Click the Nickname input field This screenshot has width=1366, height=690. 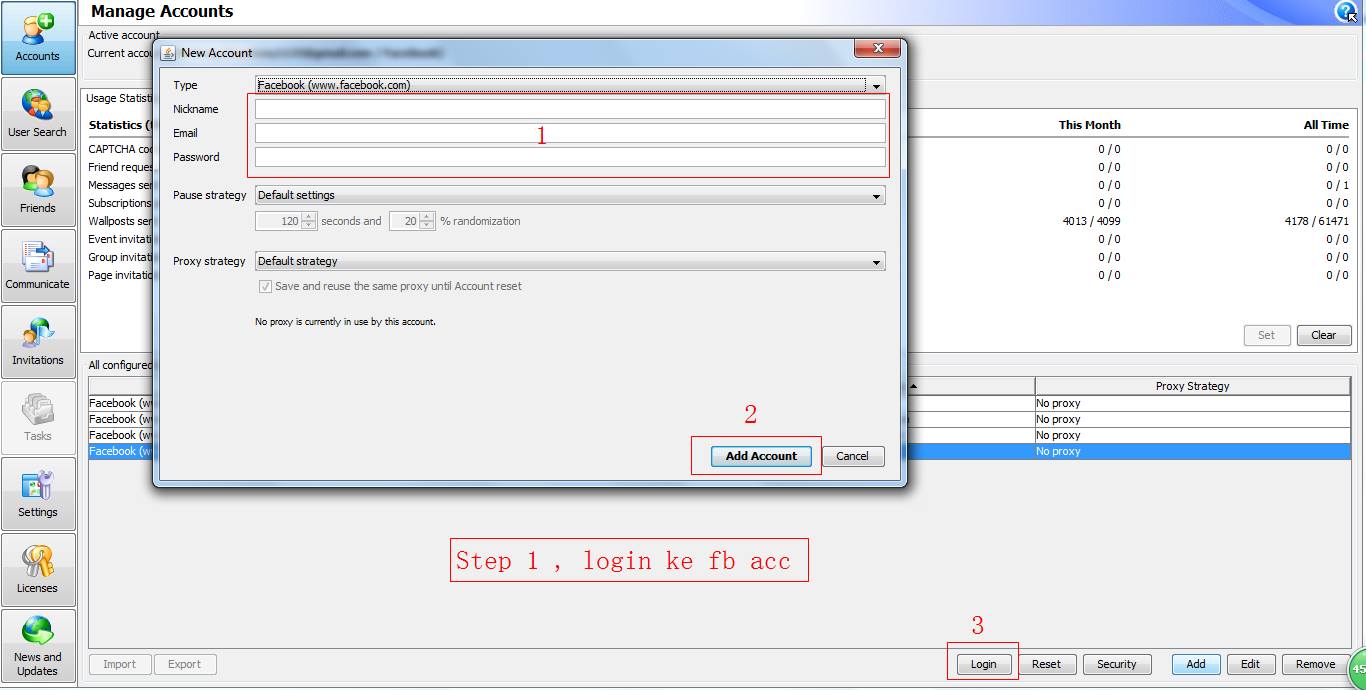[570, 109]
